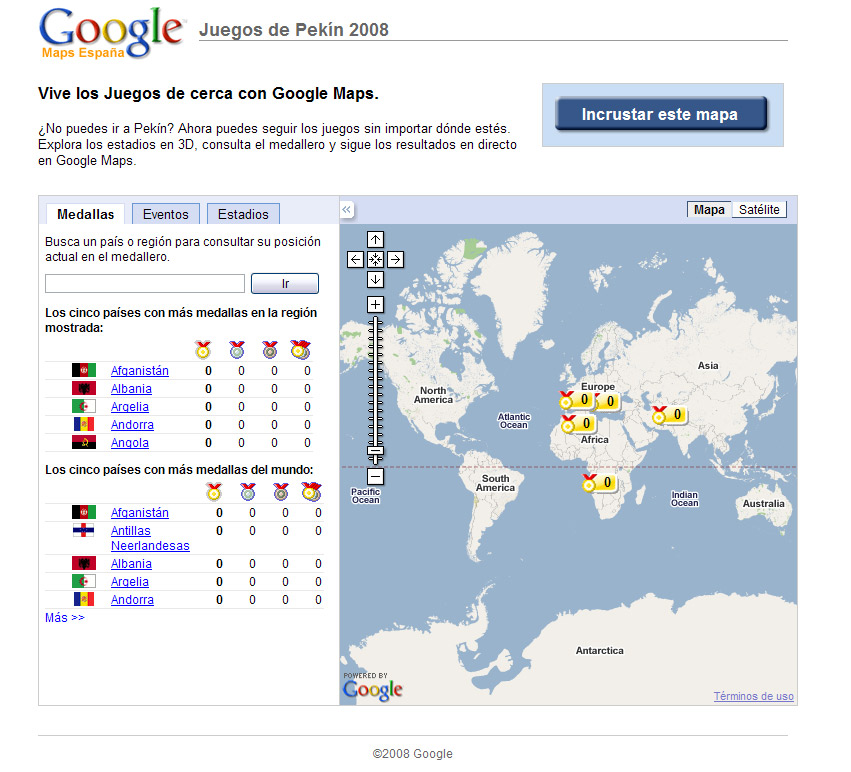The image size is (851, 772).
Task: Click the Afghanistan flag in region list
Action: pyautogui.click(x=84, y=370)
